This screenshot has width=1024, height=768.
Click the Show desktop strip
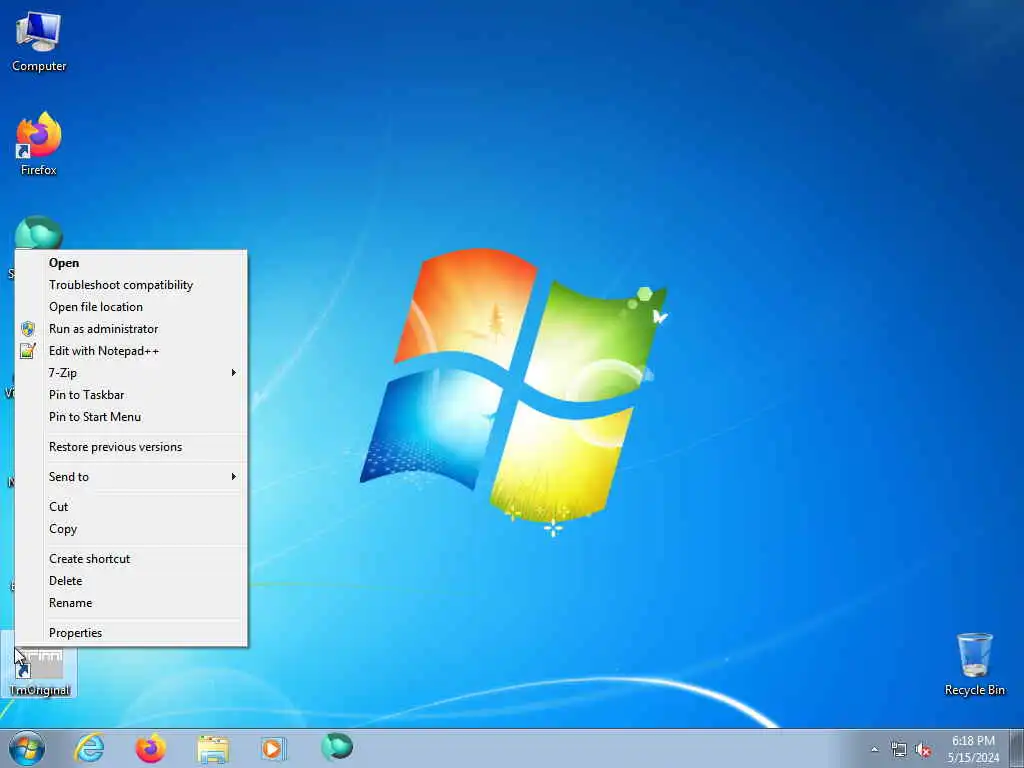[x=1017, y=749]
